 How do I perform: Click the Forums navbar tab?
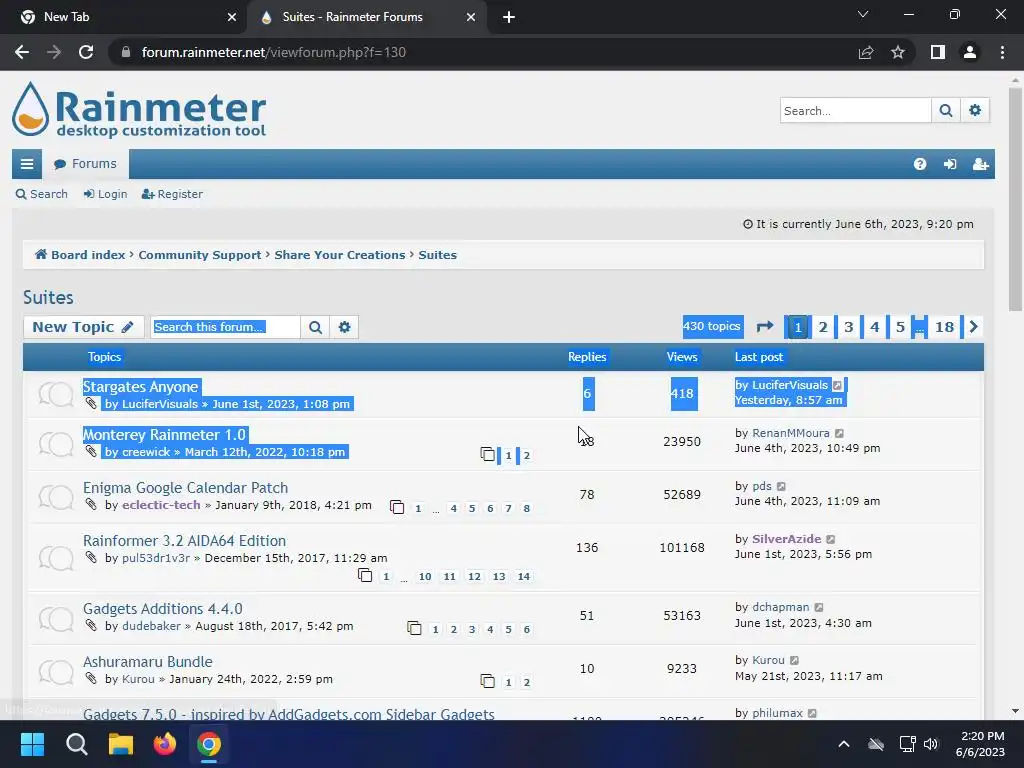(86, 164)
